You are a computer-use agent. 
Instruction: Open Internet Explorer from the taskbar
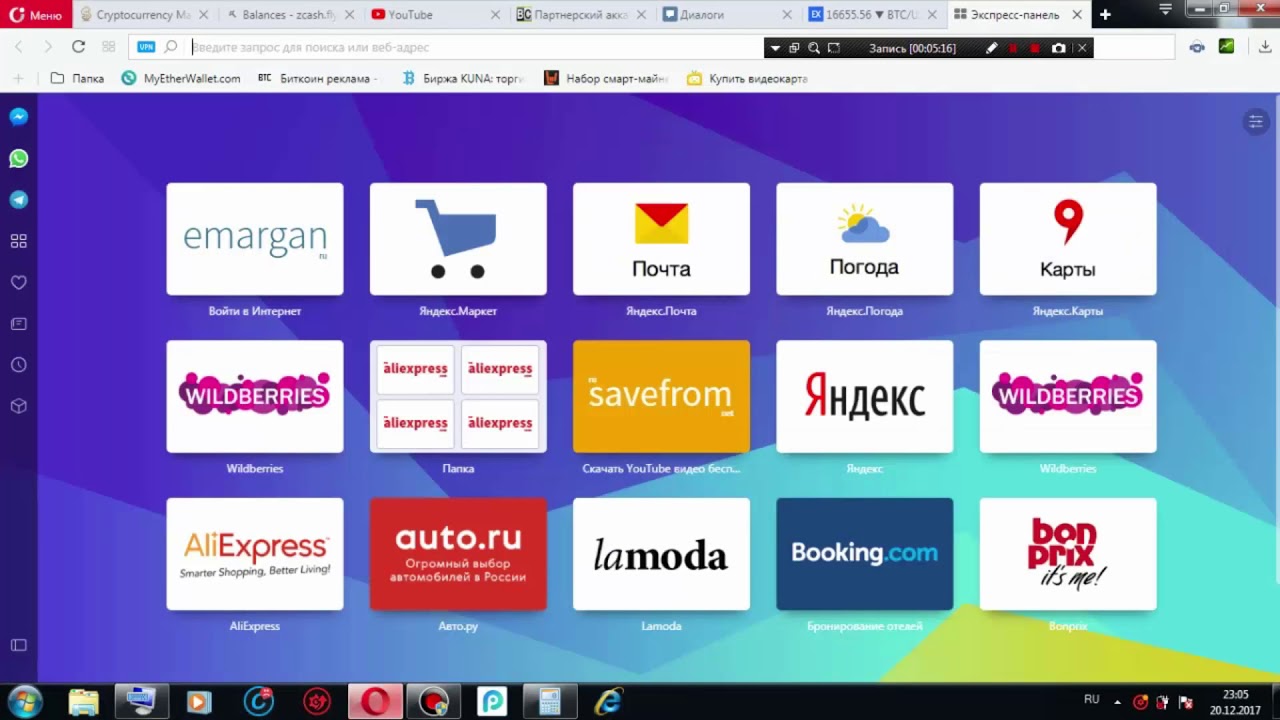coord(608,702)
